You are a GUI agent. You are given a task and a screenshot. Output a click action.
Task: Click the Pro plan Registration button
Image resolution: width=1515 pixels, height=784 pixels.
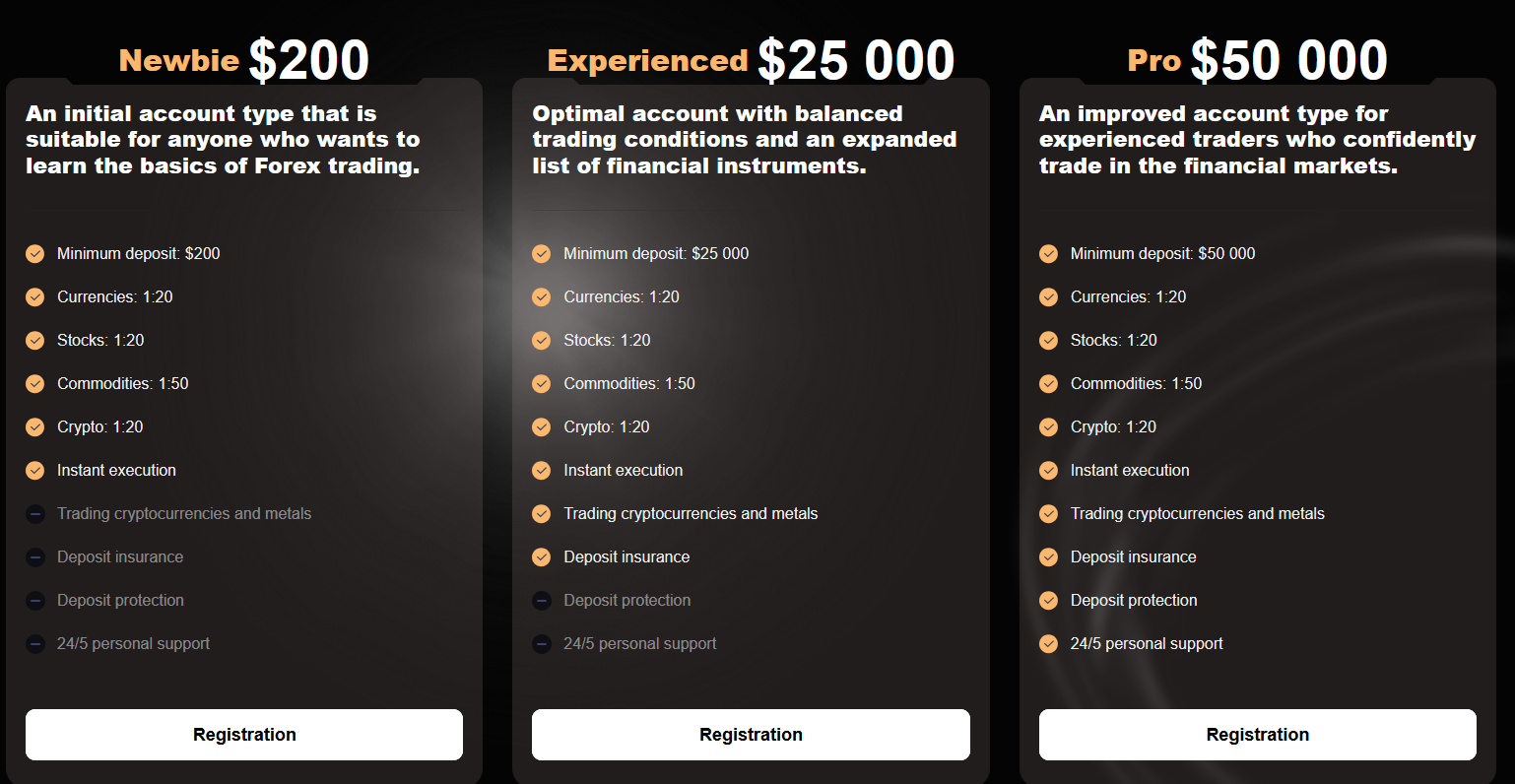click(1258, 735)
